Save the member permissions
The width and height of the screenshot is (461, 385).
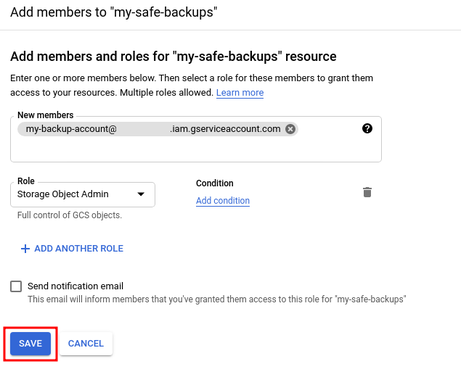pos(30,344)
